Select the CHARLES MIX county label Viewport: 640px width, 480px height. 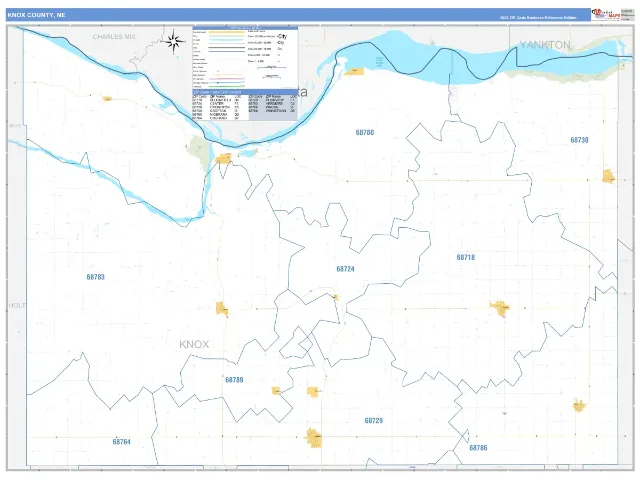coord(114,37)
